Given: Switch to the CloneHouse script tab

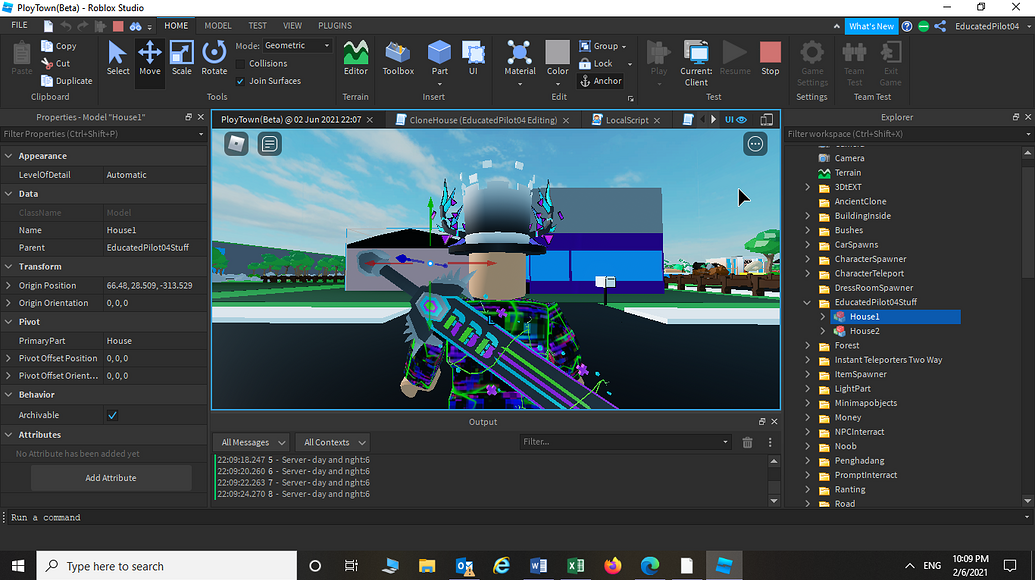Looking at the screenshot, I should click(x=483, y=120).
